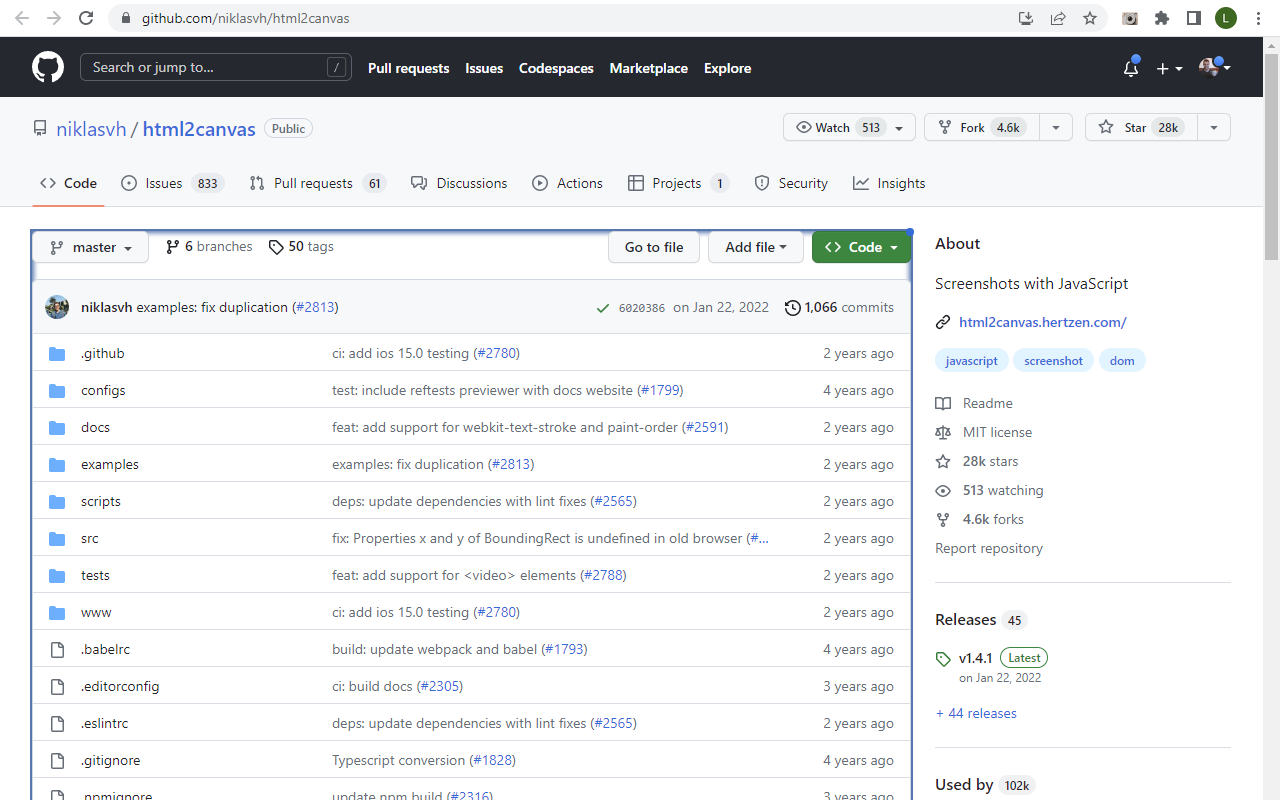Open the .gitignore file
Viewport: 1280px width, 800px height.
coord(111,760)
